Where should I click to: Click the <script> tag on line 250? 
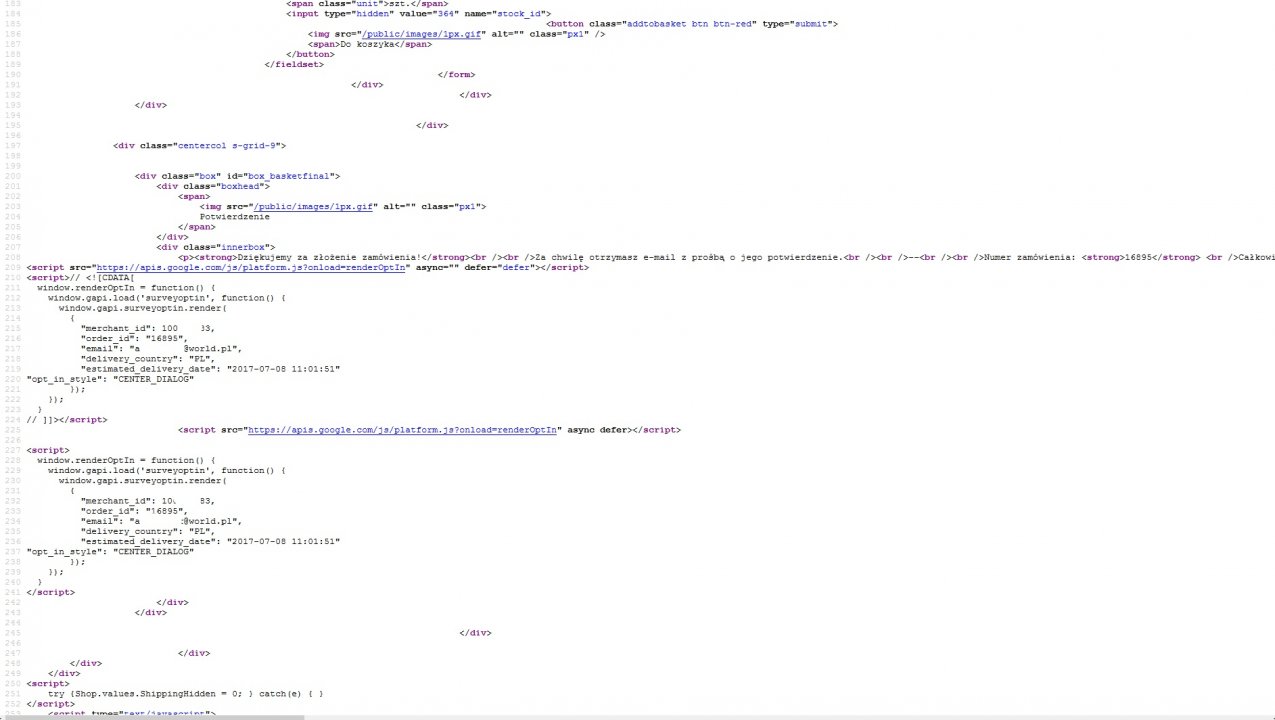tap(48, 684)
